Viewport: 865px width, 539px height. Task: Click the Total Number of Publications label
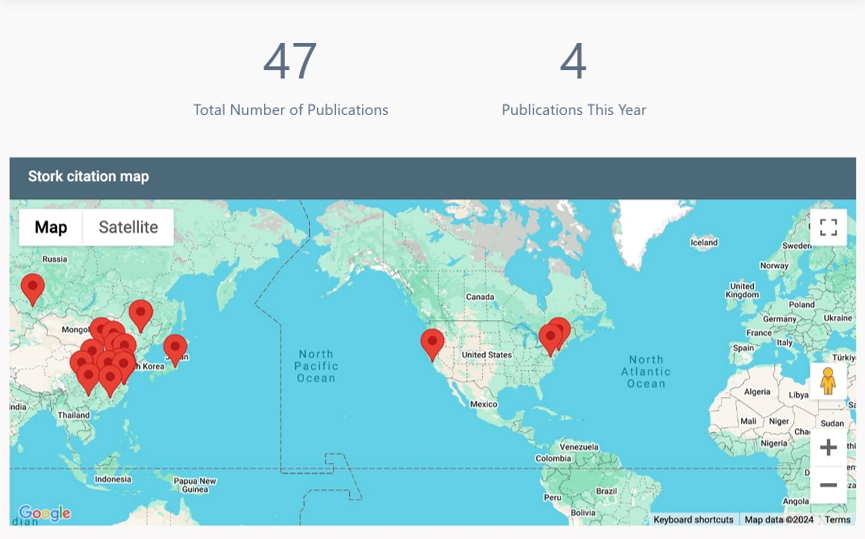click(x=291, y=110)
